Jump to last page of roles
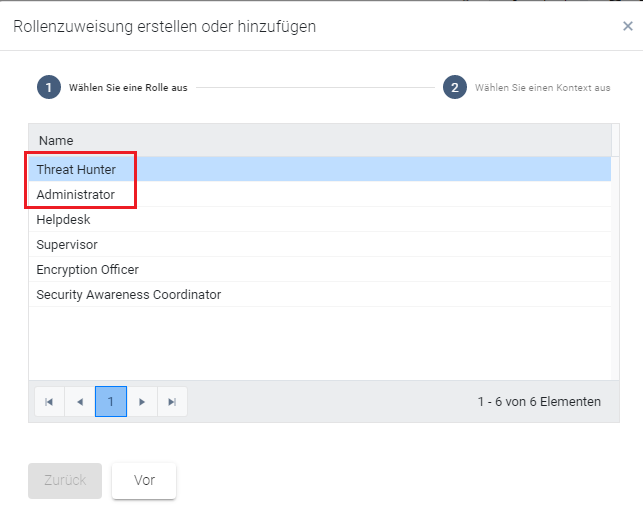The image size is (643, 518). [172, 402]
